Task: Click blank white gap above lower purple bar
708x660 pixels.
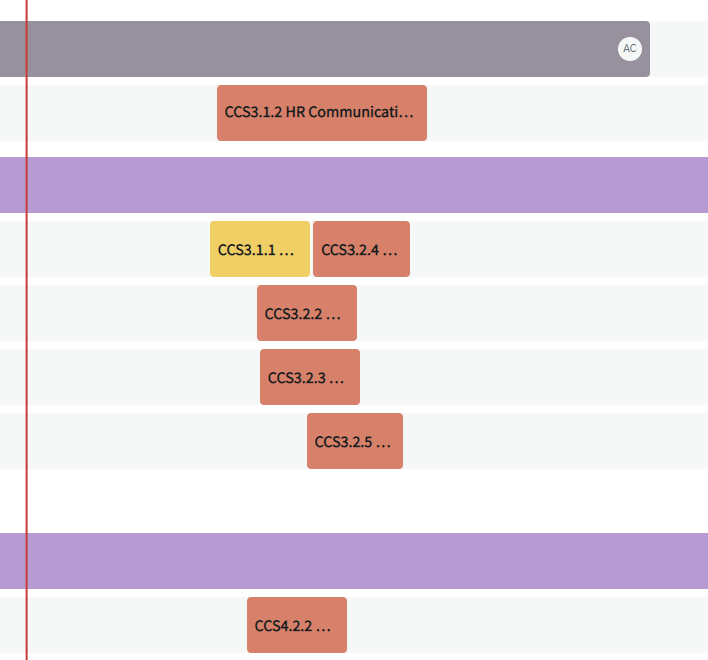Action: pyautogui.click(x=354, y=501)
